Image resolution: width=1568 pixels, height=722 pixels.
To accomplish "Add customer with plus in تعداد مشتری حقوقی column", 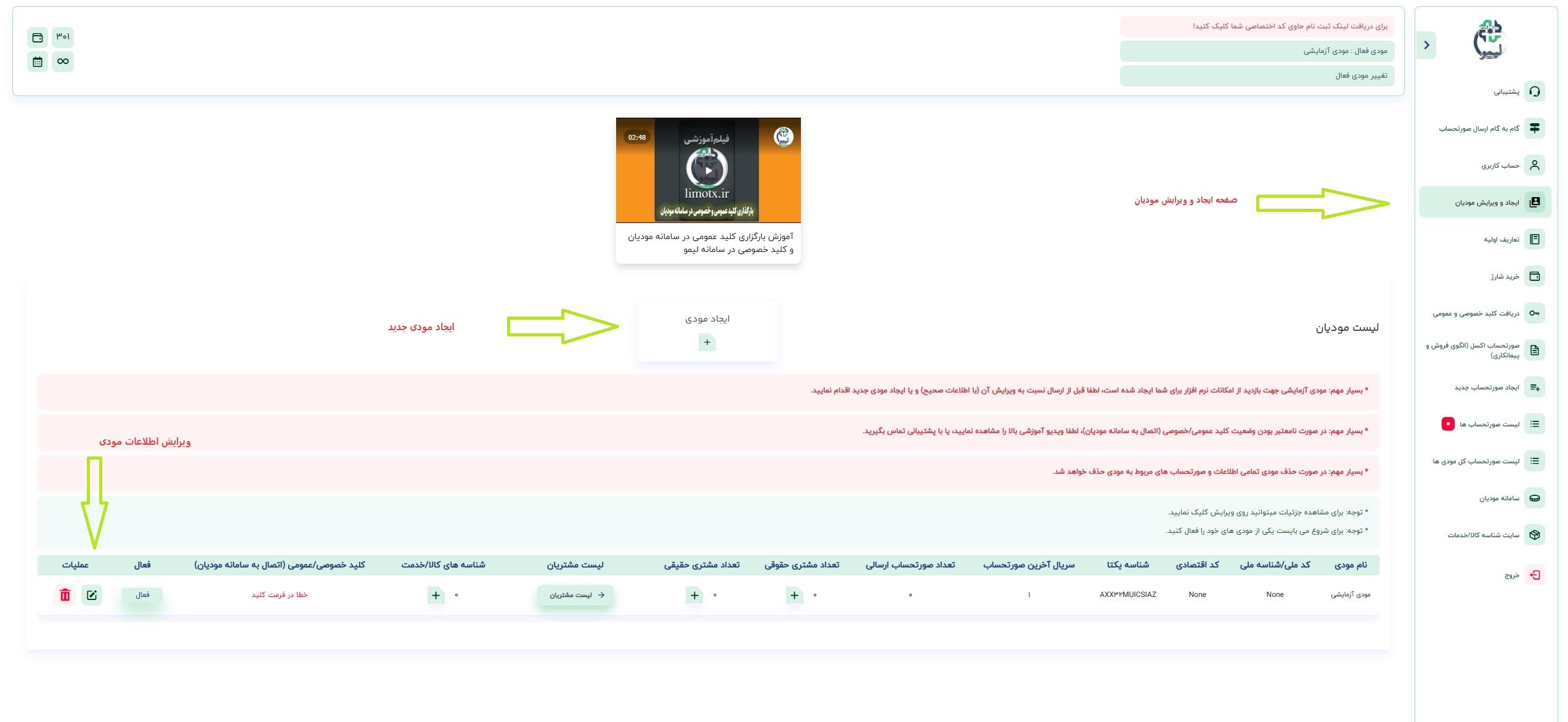I will [794, 595].
